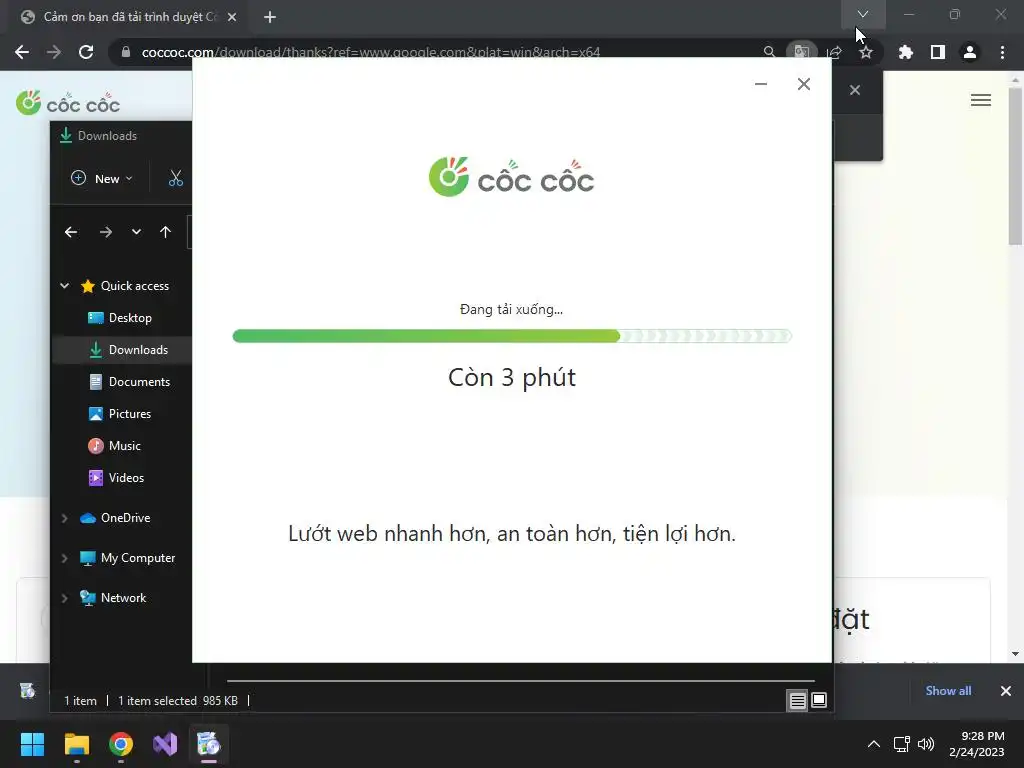The height and width of the screenshot is (768, 1024).
Task: Click the Cut scissors icon in Explorer
Action: pyautogui.click(x=176, y=178)
